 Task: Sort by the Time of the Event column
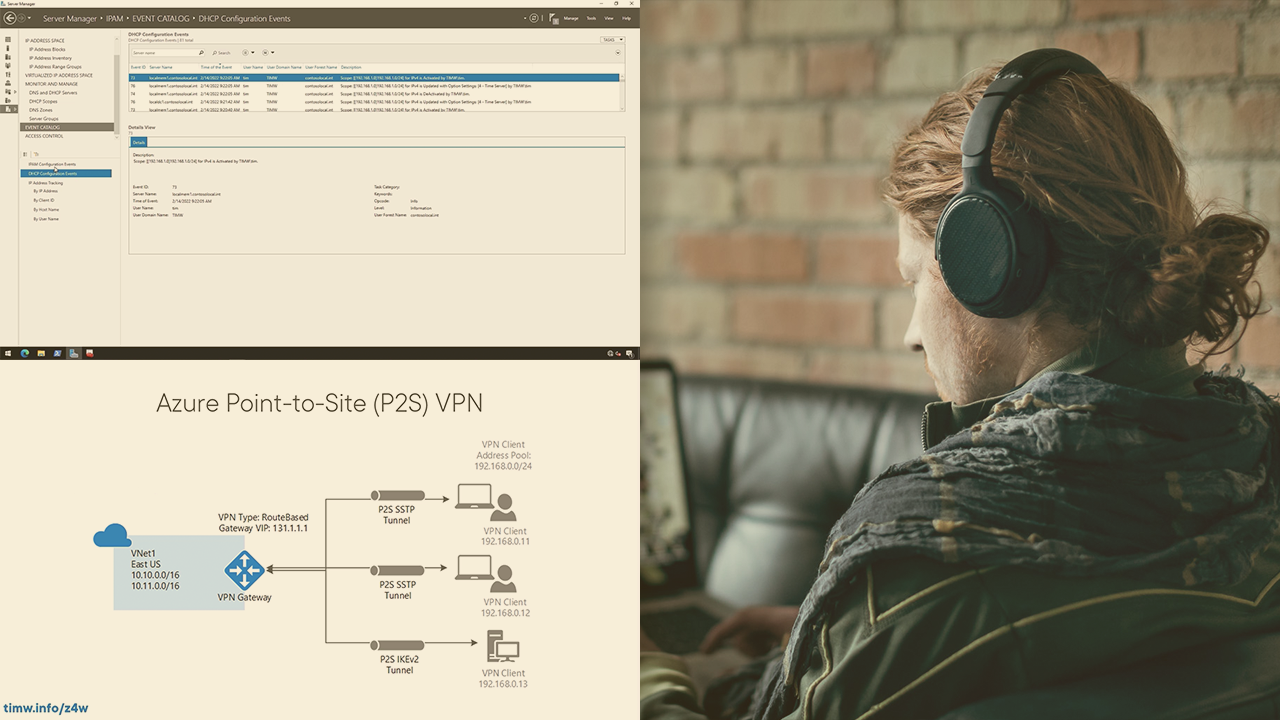[217, 67]
